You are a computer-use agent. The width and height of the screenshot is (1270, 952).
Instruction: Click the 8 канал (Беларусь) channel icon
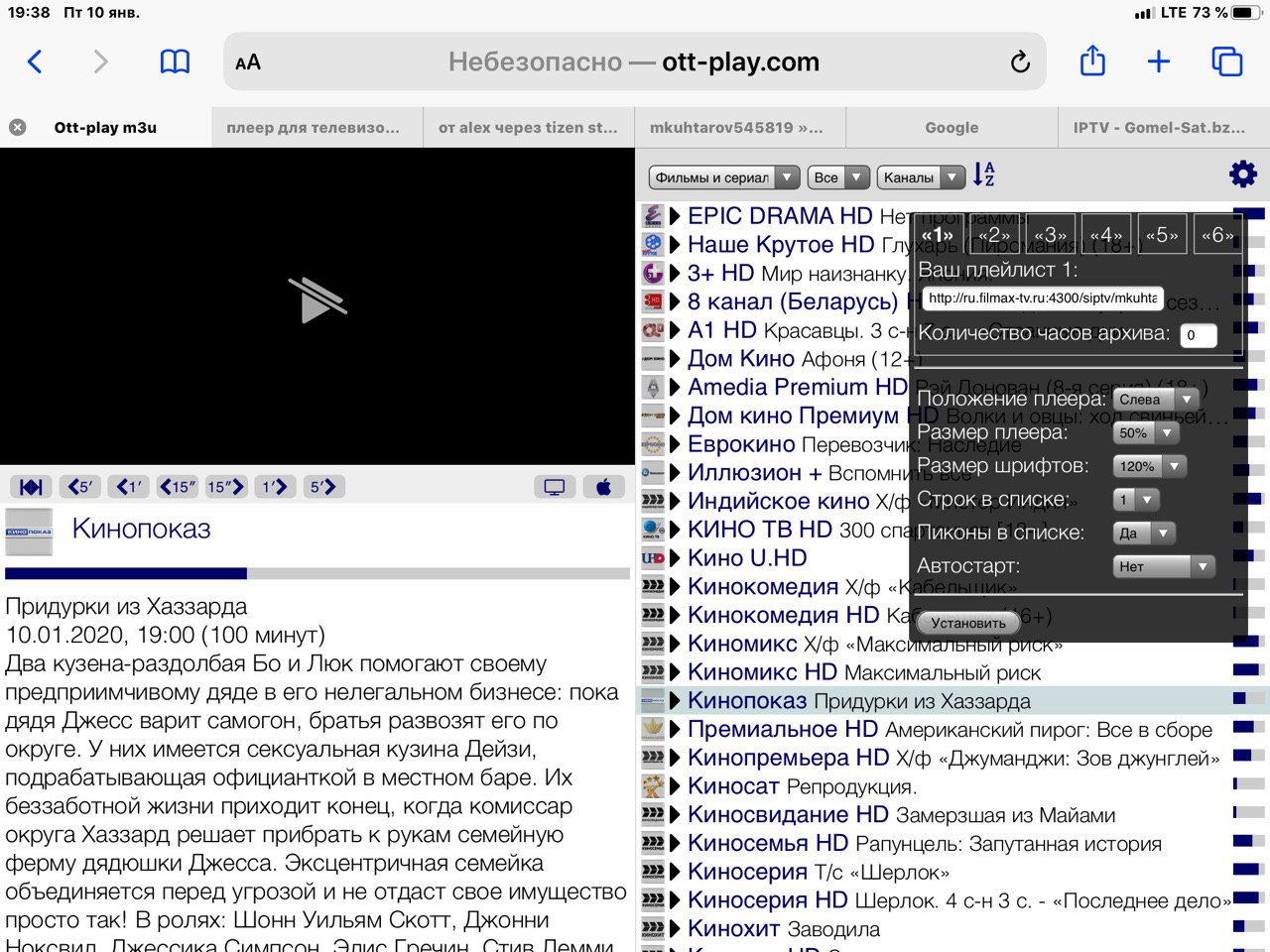pyautogui.click(x=653, y=301)
